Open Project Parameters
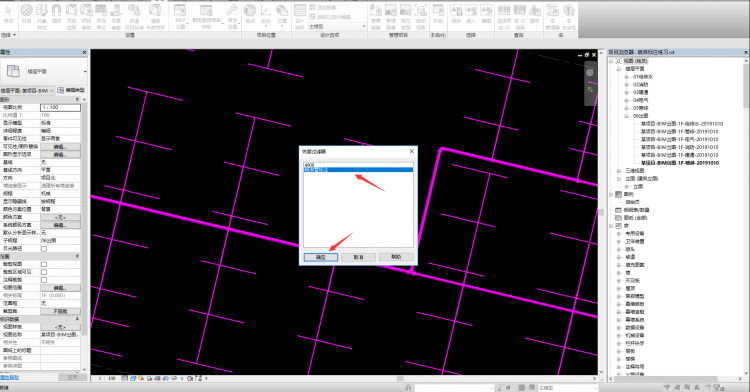This screenshot has height=392, width=750. tap(86, 16)
